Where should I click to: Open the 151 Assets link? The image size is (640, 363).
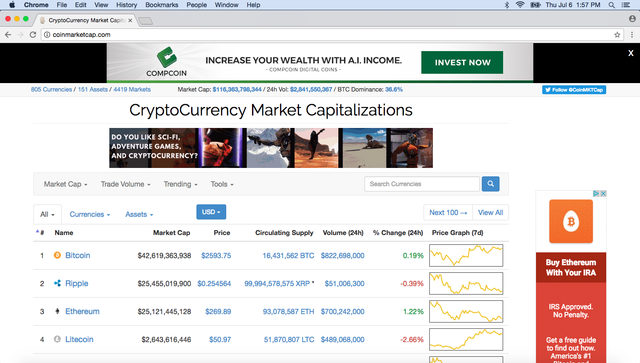[93, 89]
